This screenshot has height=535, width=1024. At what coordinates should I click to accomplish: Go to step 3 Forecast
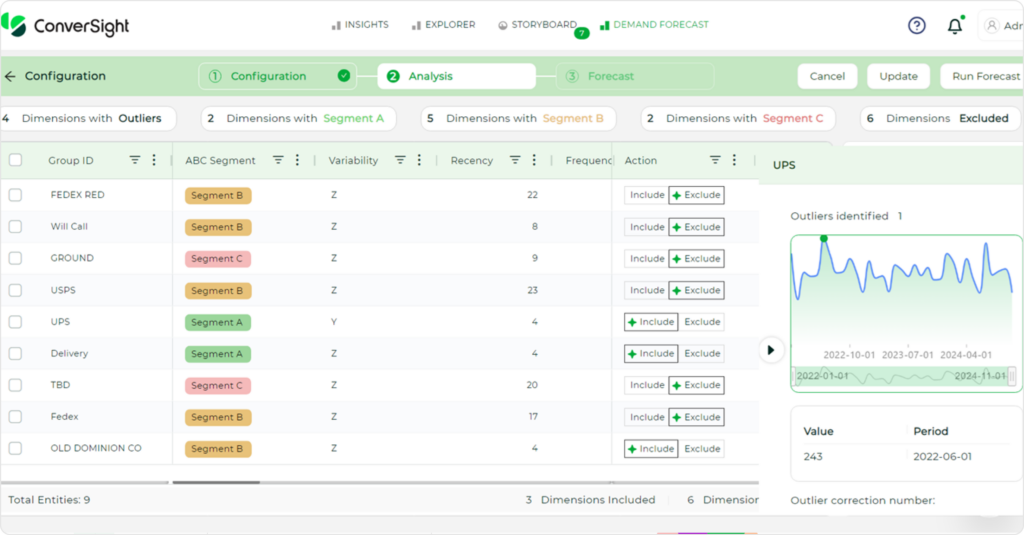click(635, 76)
